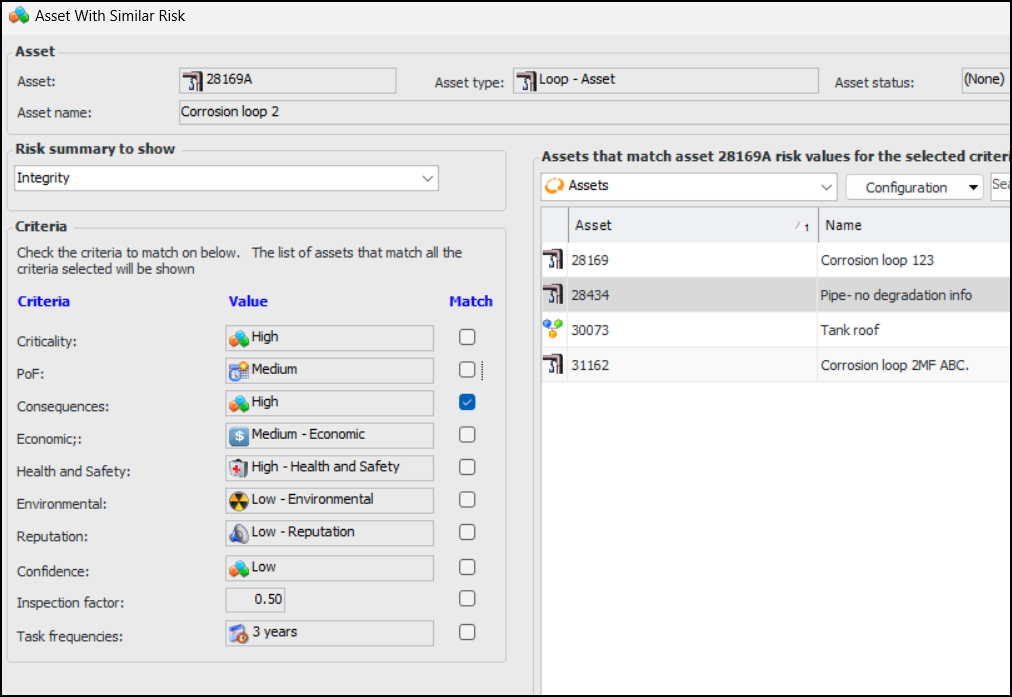Click the dollar icon for Medium - Economic
This screenshot has height=697, width=1012.
coord(239,436)
